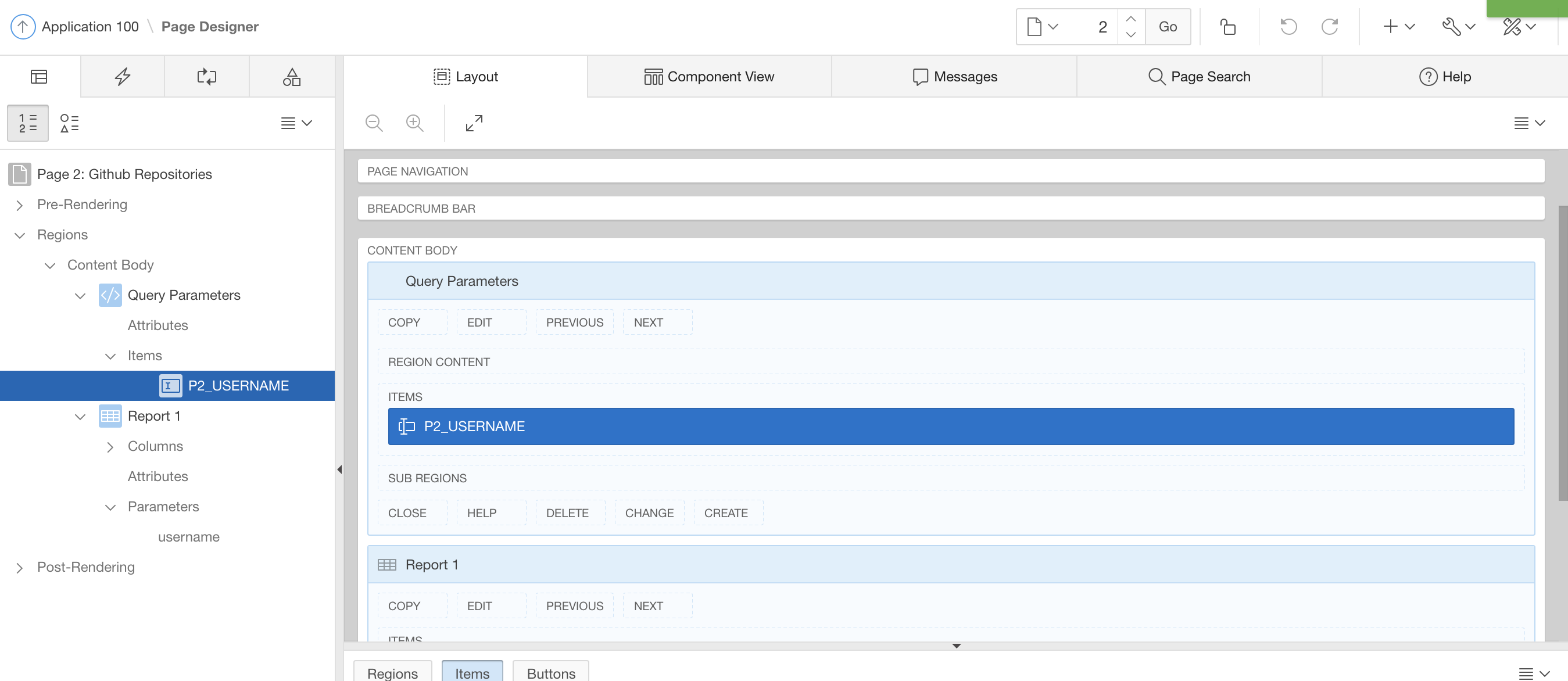Expand the Pre-Rendering tree node
1568x681 pixels.
20,205
